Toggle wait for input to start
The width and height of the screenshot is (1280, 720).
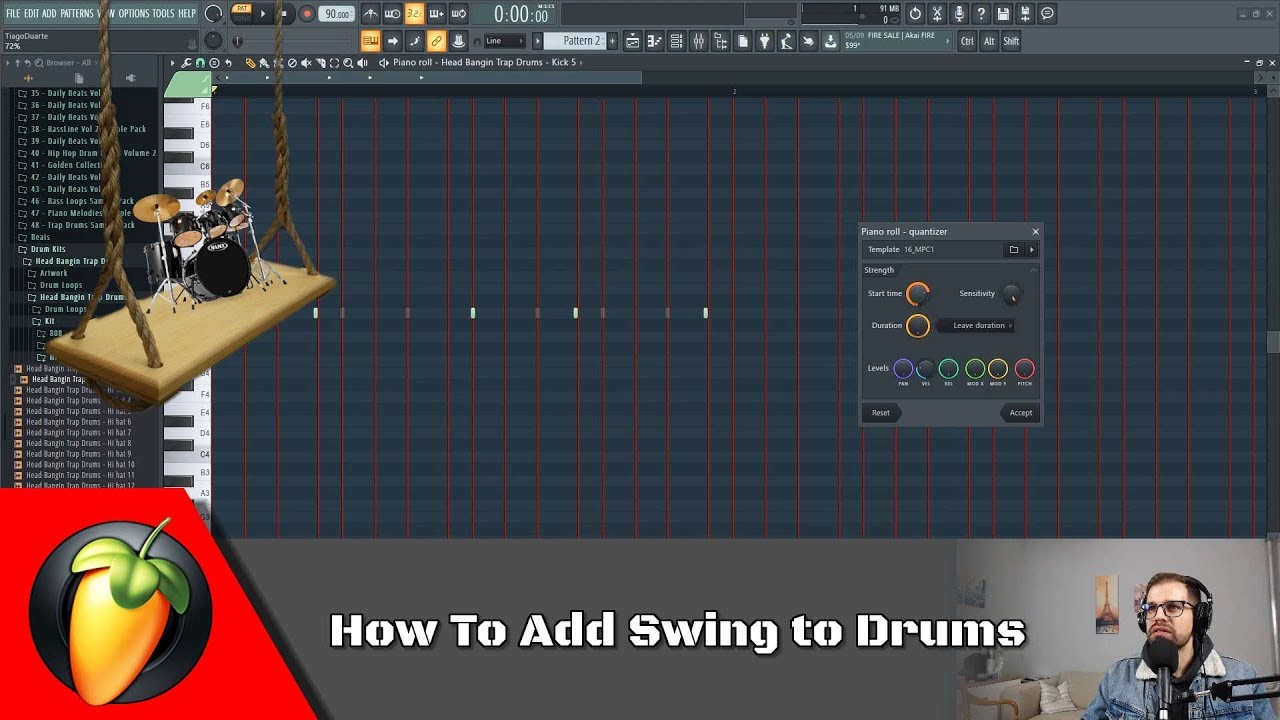click(392, 14)
